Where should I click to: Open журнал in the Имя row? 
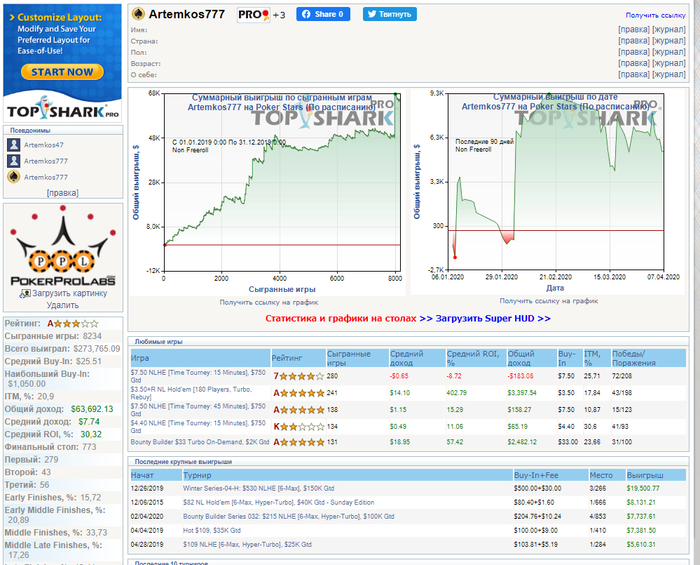click(669, 29)
